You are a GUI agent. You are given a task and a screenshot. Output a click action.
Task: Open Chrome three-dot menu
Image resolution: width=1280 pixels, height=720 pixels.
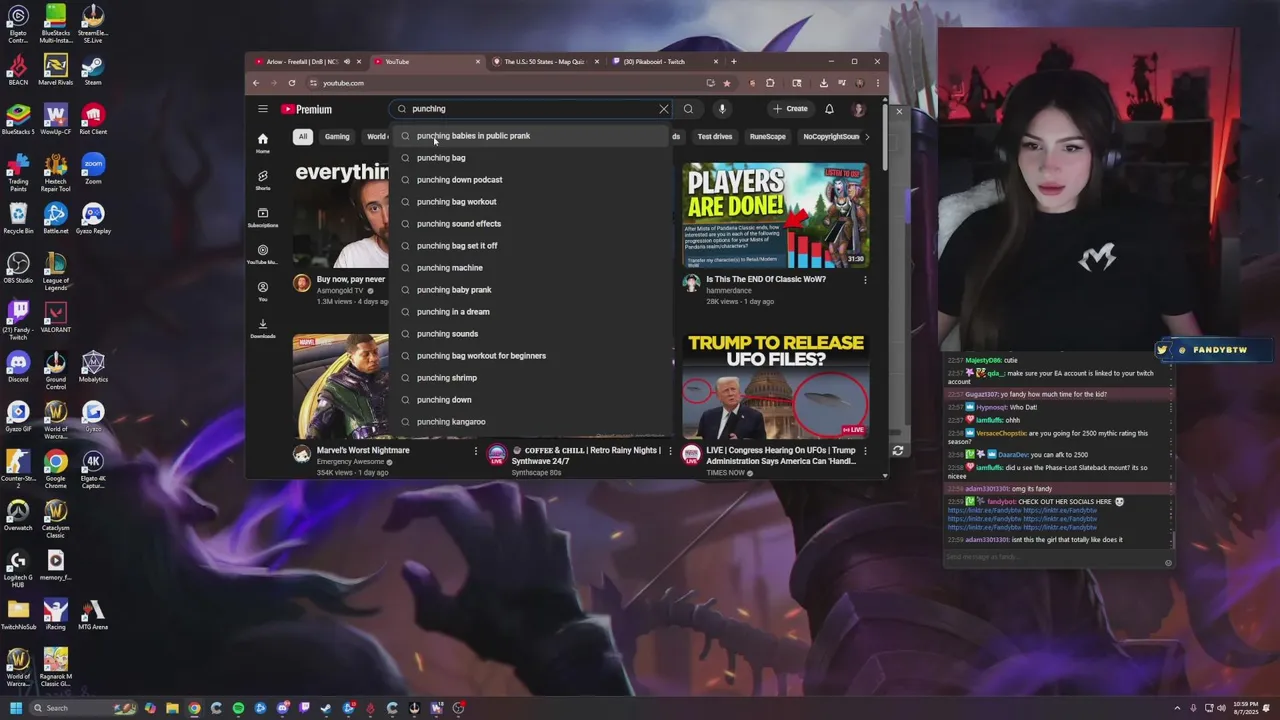click(x=877, y=83)
